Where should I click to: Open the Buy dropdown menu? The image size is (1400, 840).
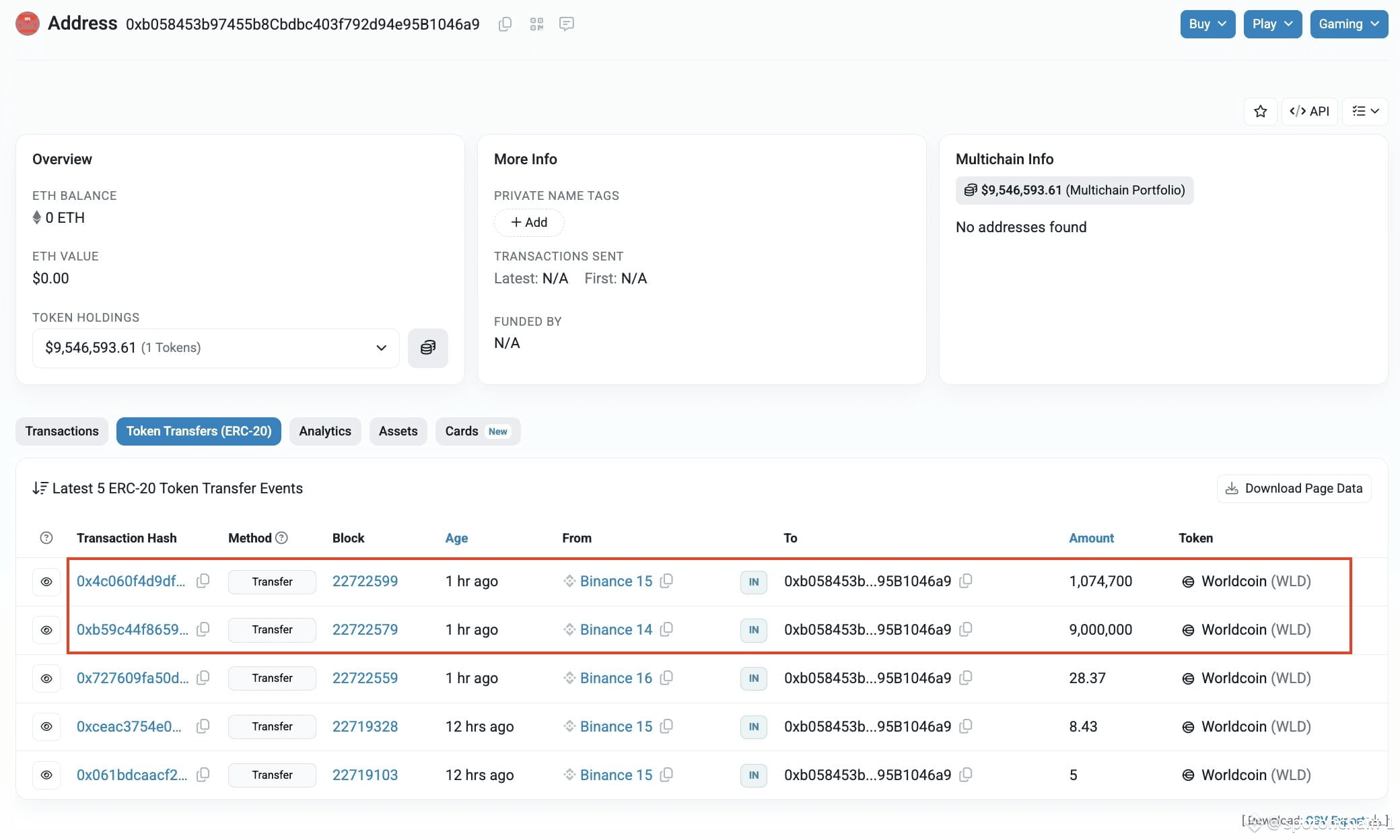1207,24
